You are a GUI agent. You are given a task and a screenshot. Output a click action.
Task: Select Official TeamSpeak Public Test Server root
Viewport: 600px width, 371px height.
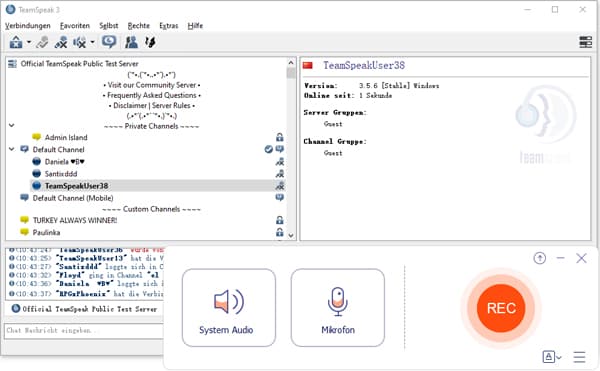(79, 64)
